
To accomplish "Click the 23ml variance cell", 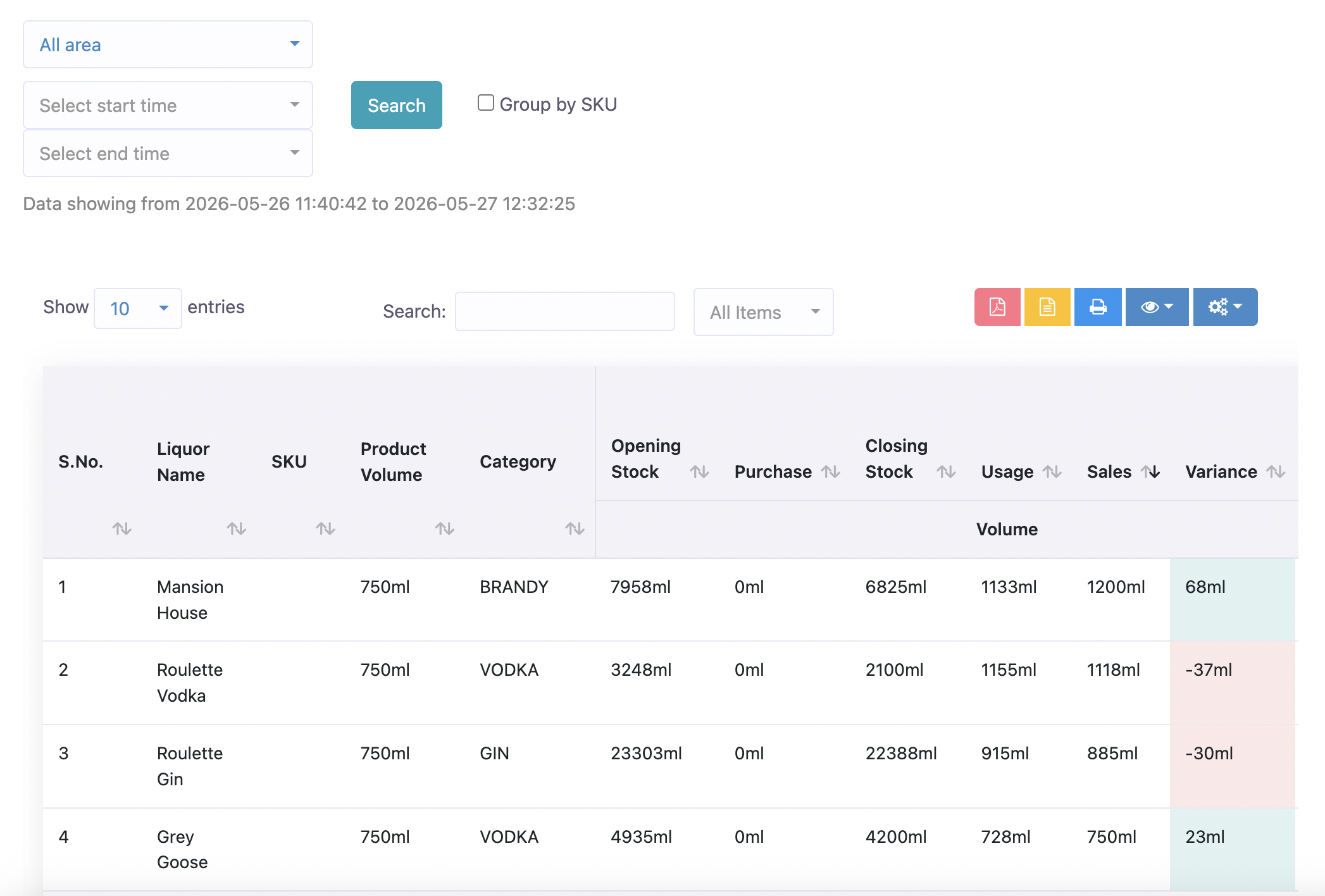I will pyautogui.click(x=1233, y=849).
